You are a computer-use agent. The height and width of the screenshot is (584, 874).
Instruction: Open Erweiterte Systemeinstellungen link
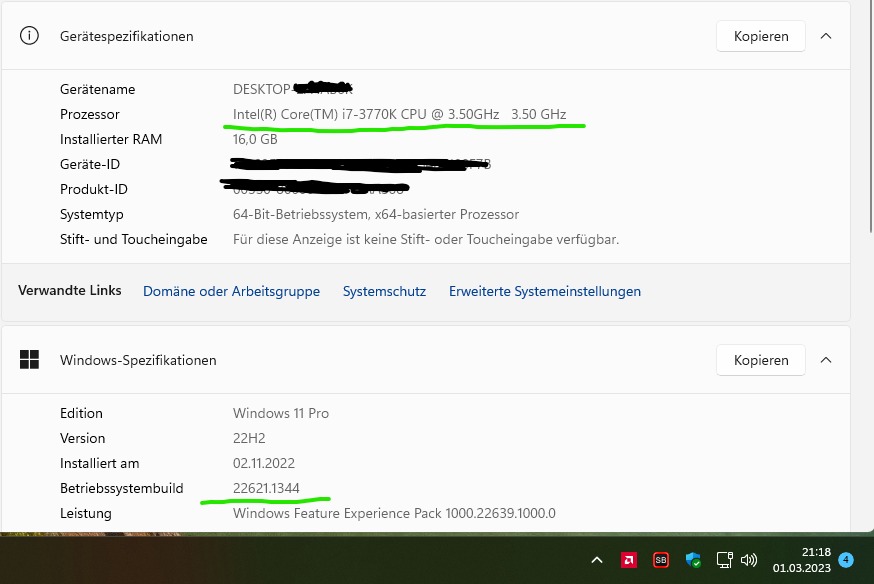[x=545, y=291]
